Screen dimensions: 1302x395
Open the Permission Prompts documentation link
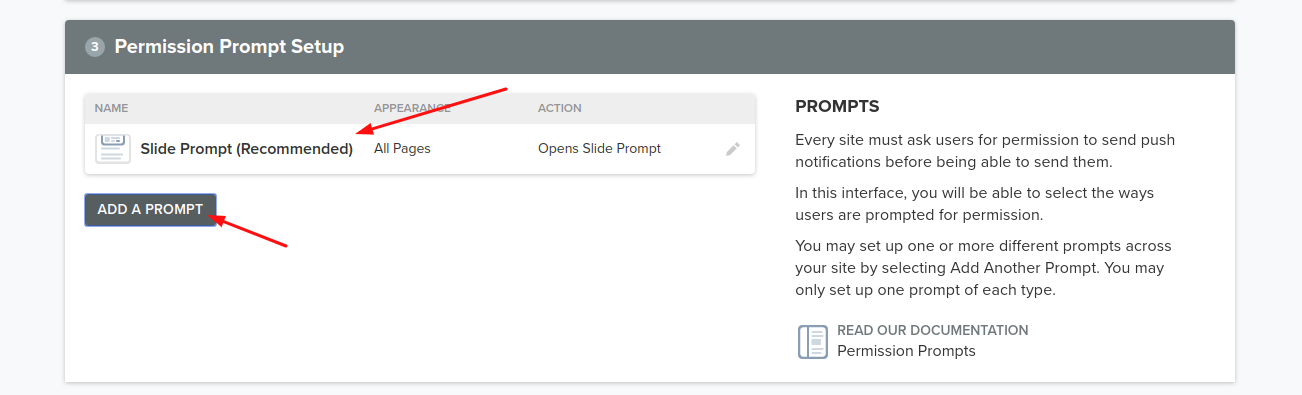click(906, 351)
